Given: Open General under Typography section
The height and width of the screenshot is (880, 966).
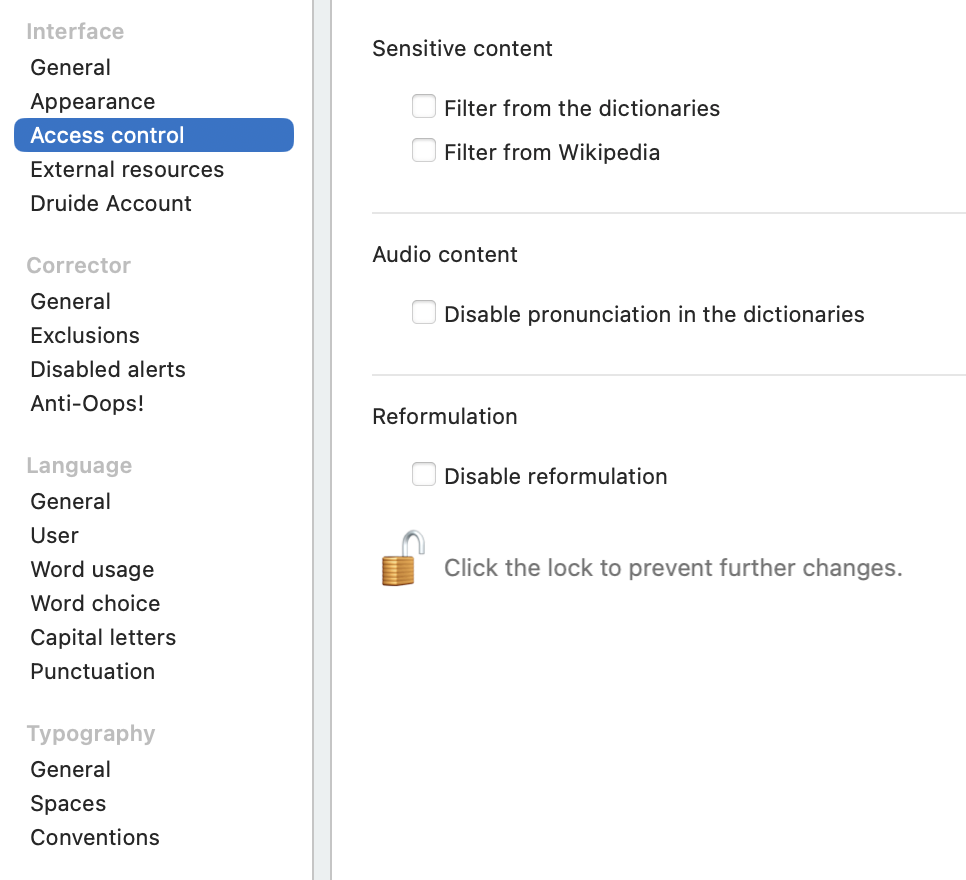Looking at the screenshot, I should point(70,770).
